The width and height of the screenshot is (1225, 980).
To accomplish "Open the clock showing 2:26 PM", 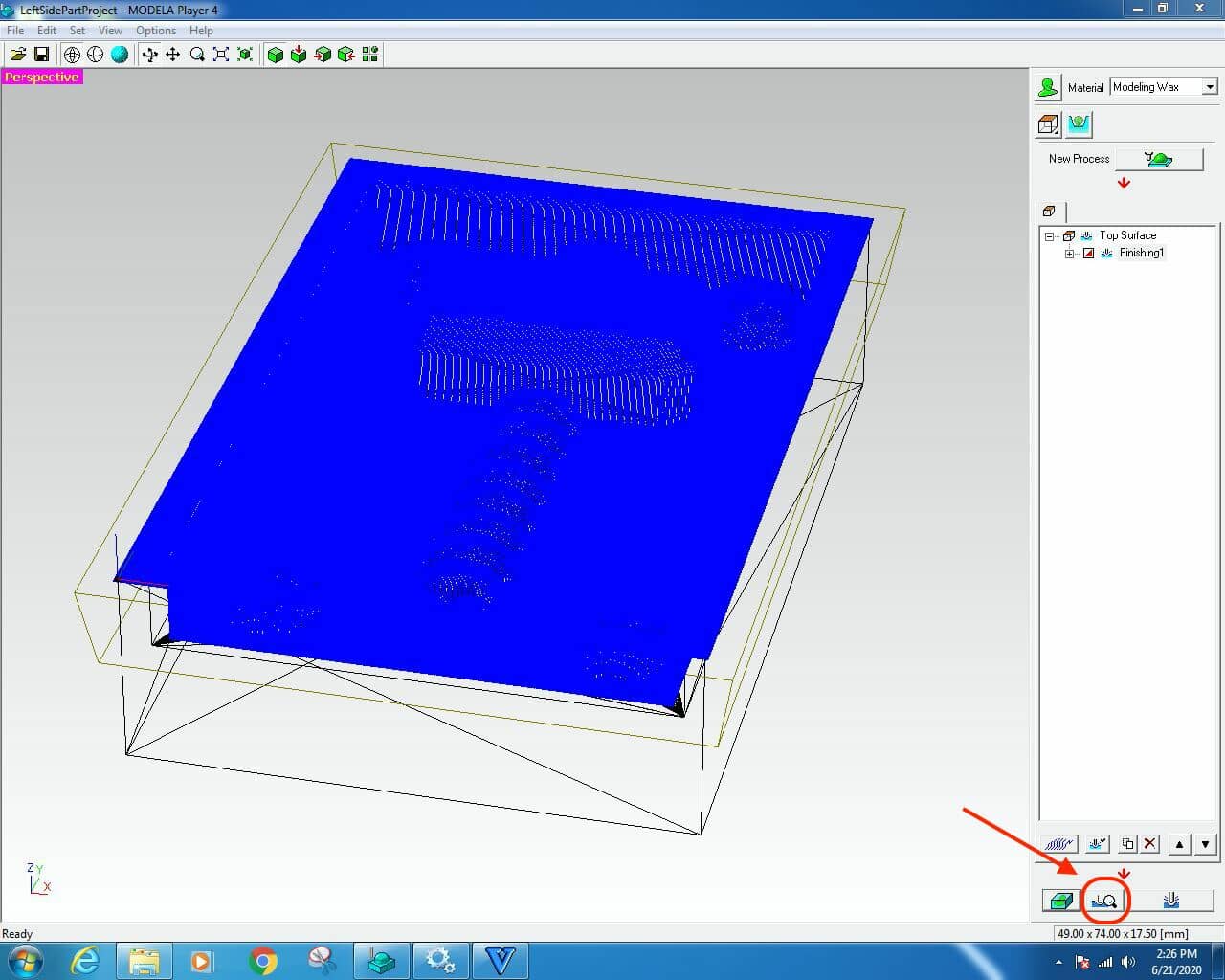I will click(1176, 961).
